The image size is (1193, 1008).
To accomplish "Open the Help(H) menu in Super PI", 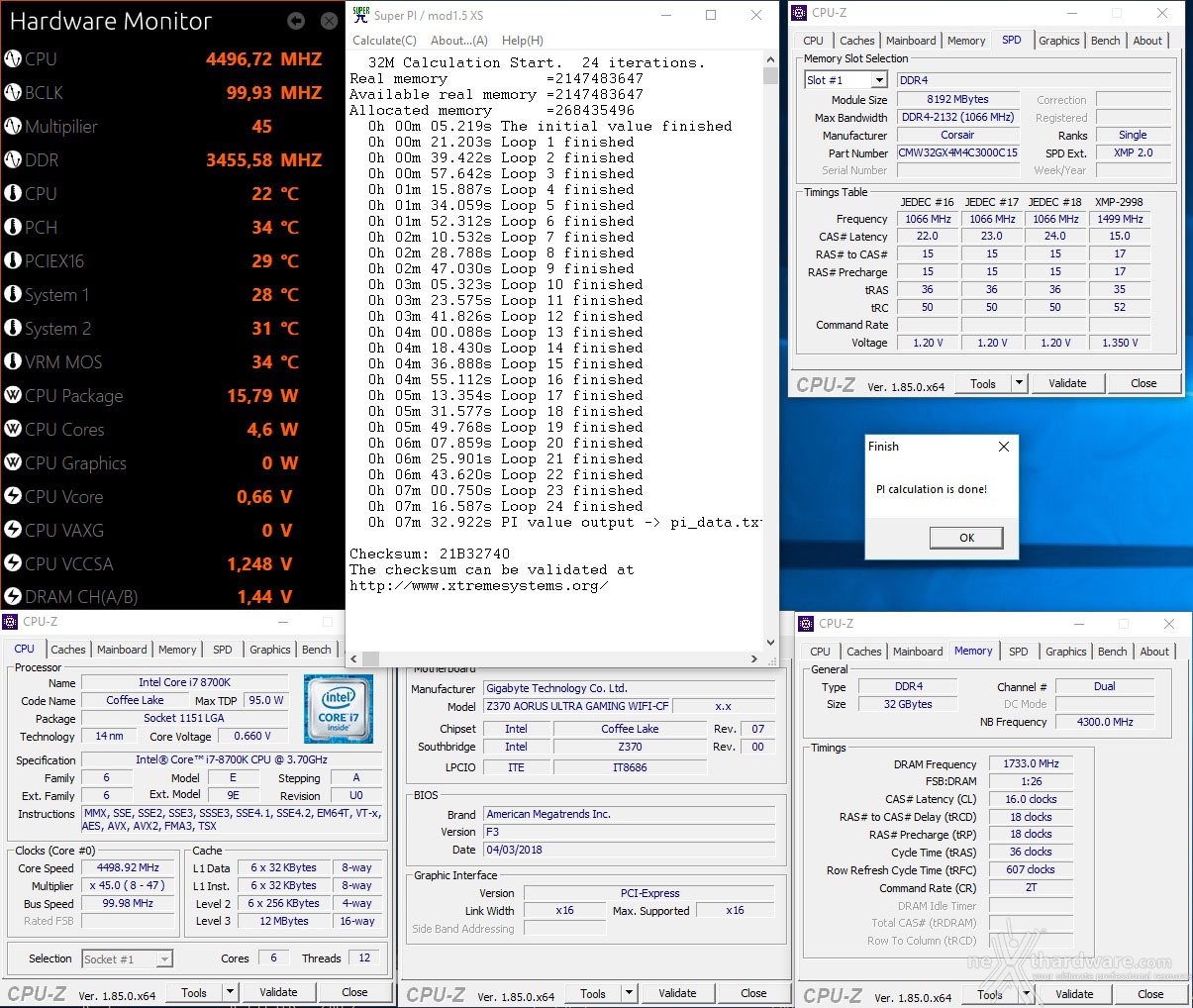I will [523, 41].
